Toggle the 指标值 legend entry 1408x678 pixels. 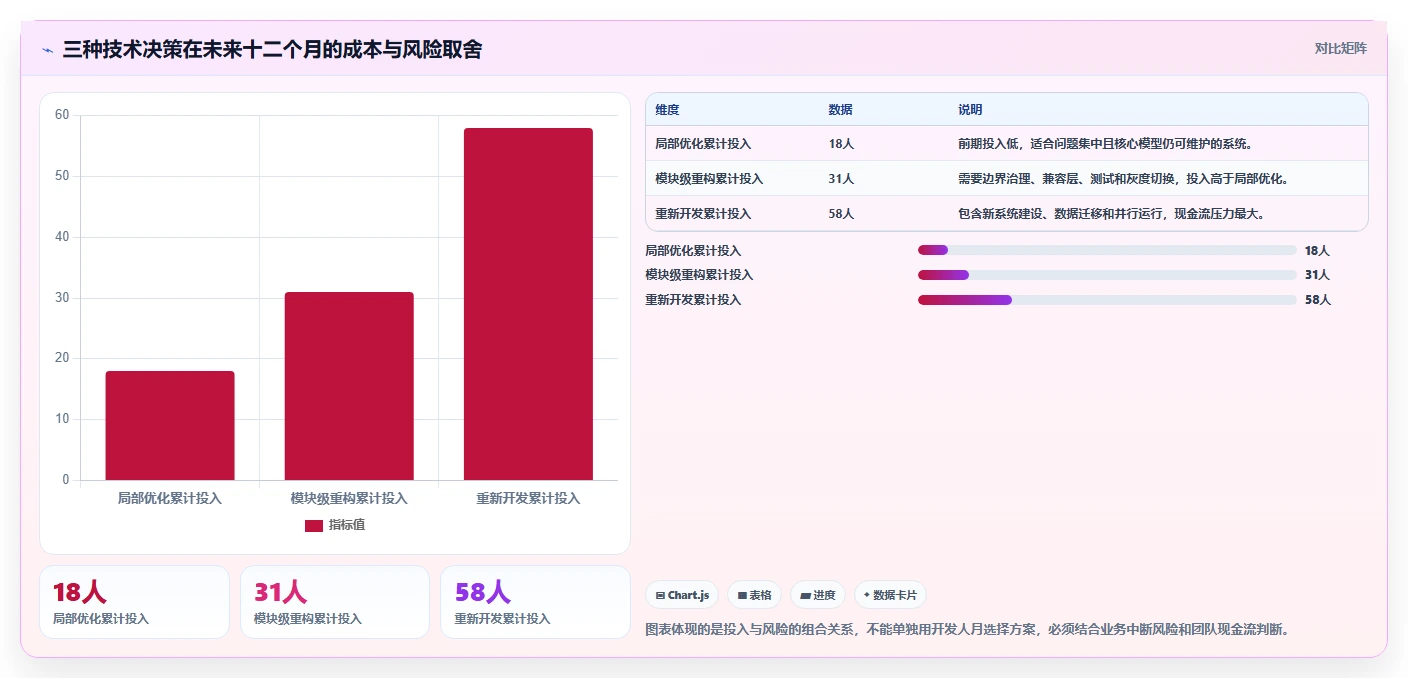click(x=335, y=525)
